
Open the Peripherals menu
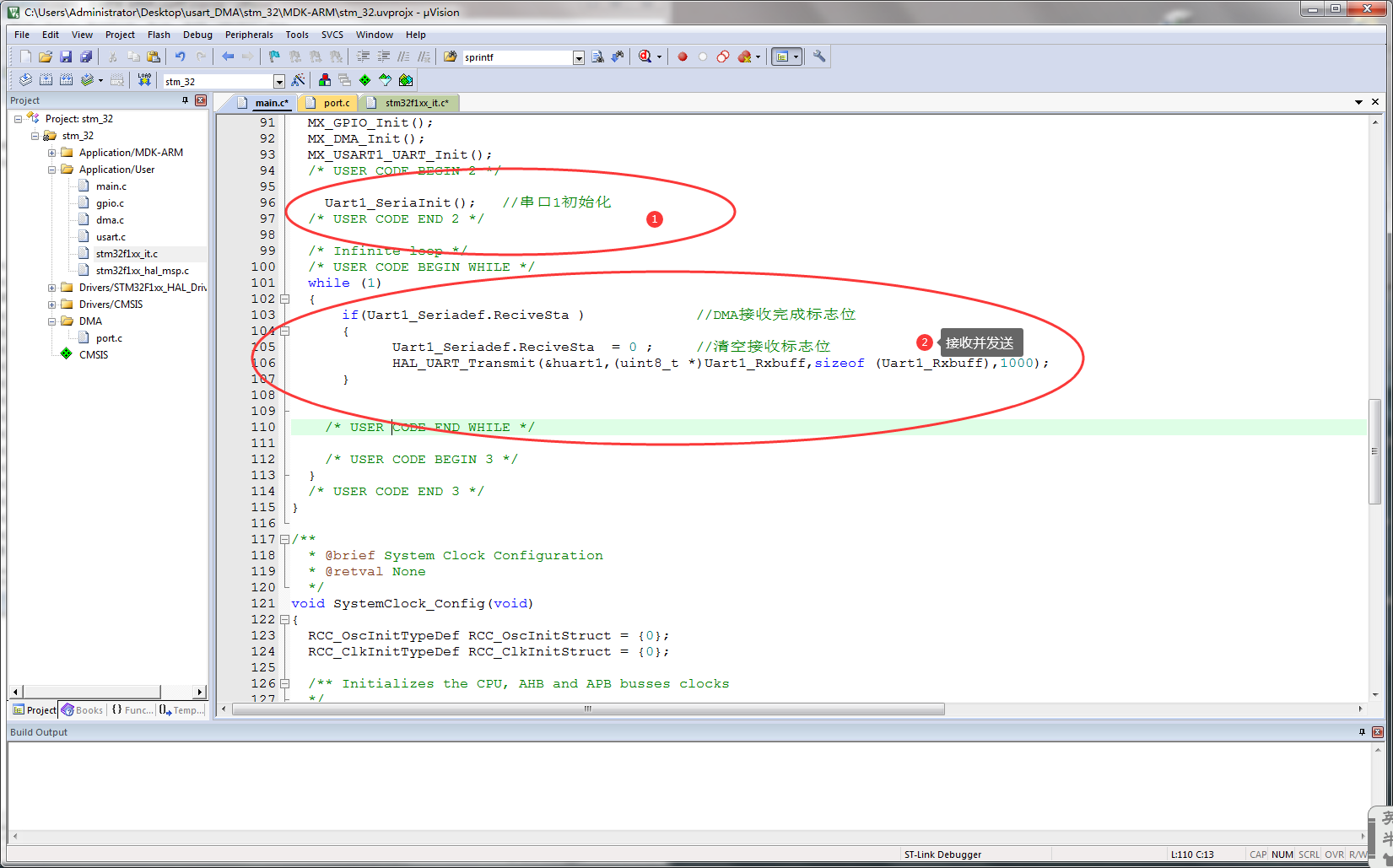tap(249, 35)
